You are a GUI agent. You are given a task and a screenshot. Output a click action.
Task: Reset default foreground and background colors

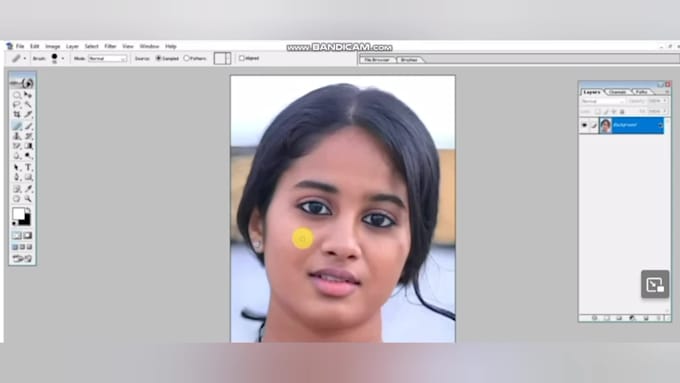coord(14,223)
